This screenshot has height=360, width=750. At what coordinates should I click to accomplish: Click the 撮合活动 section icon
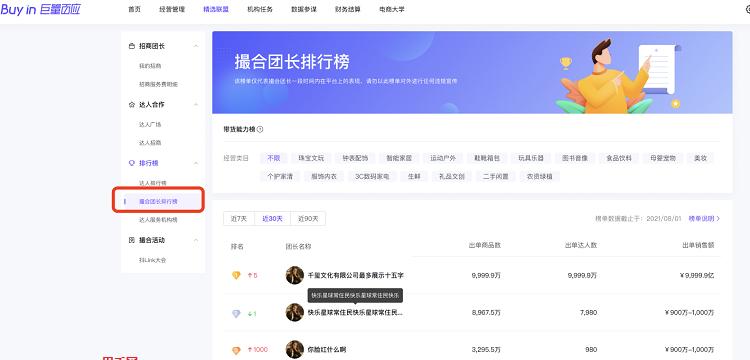coord(132,240)
